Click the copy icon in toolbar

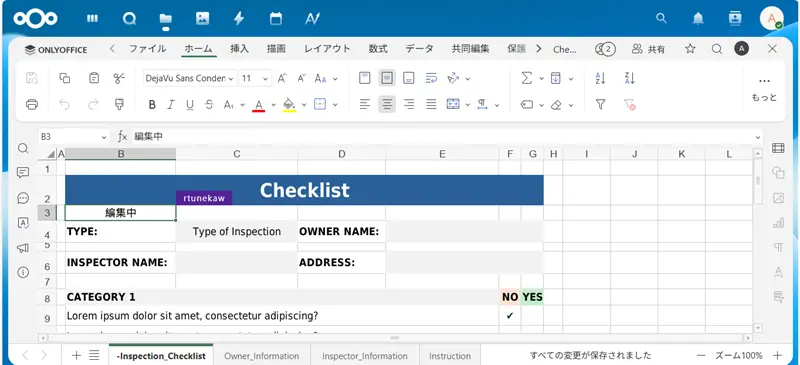[64, 78]
